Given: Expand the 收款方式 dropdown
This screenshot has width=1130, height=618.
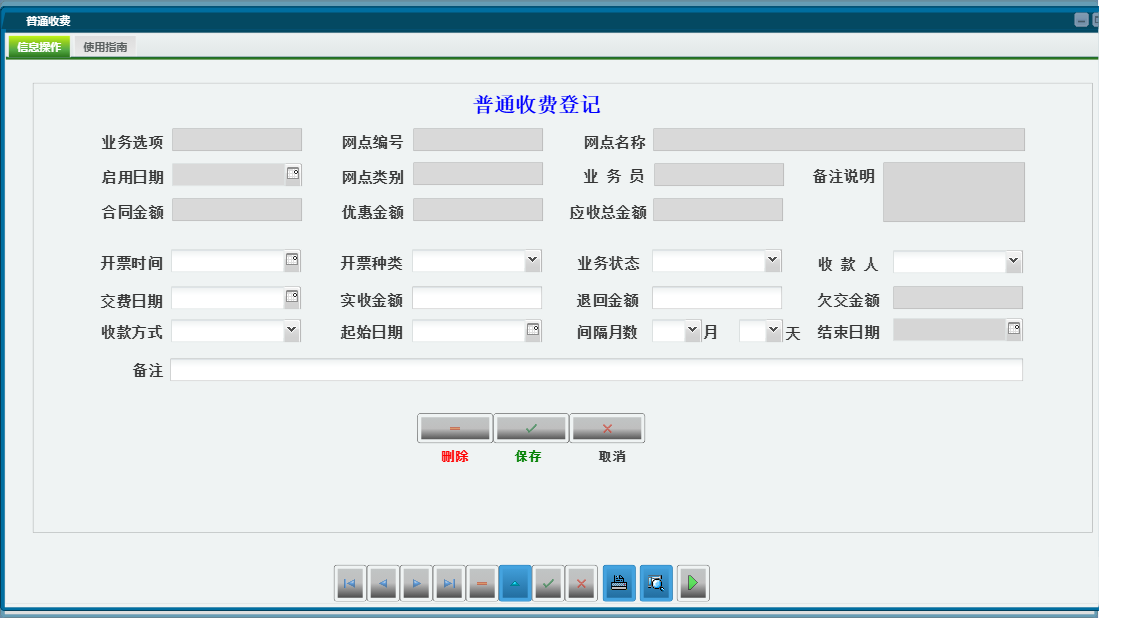Looking at the screenshot, I should point(291,331).
